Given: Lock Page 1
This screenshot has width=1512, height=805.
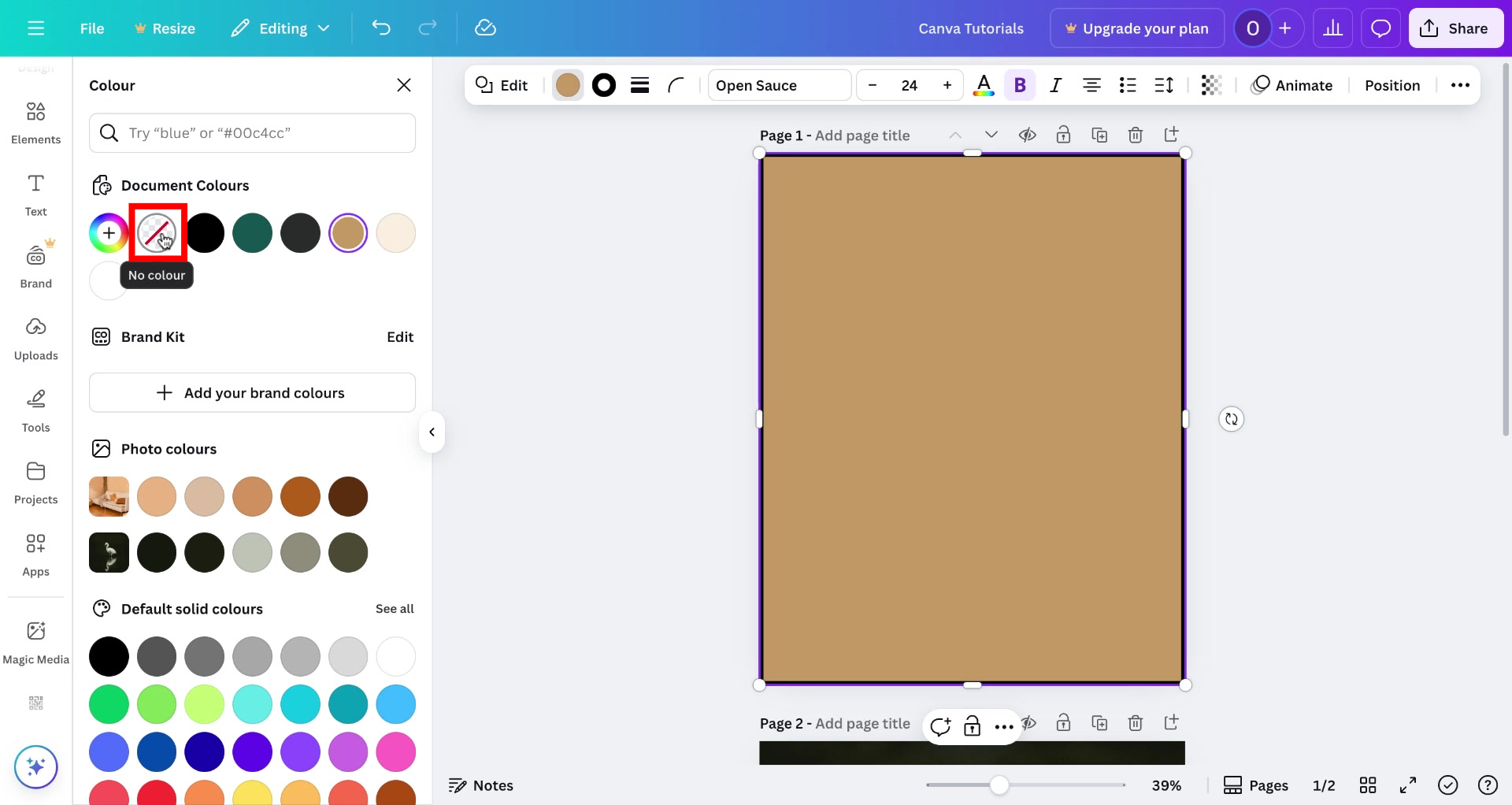Looking at the screenshot, I should point(1064,135).
